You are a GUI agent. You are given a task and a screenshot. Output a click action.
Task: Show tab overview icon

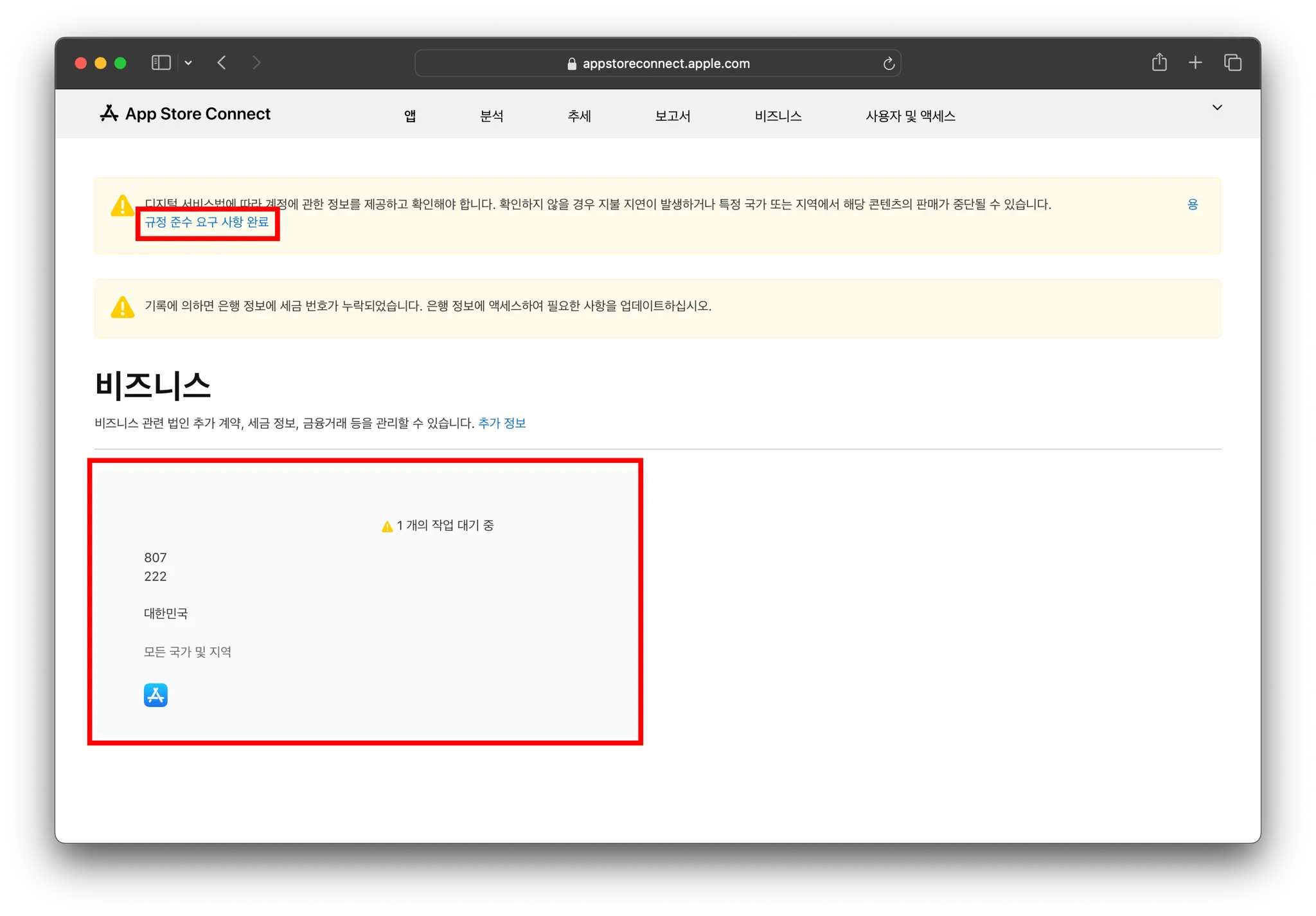[1232, 62]
